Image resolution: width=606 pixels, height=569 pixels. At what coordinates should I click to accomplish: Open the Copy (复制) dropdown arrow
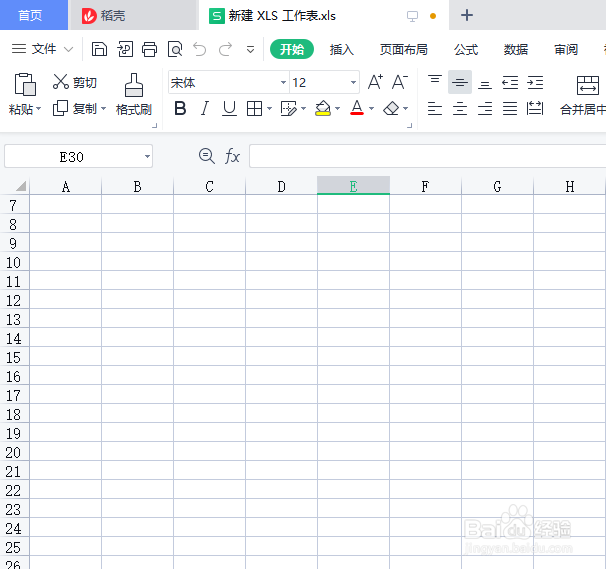click(x=103, y=109)
